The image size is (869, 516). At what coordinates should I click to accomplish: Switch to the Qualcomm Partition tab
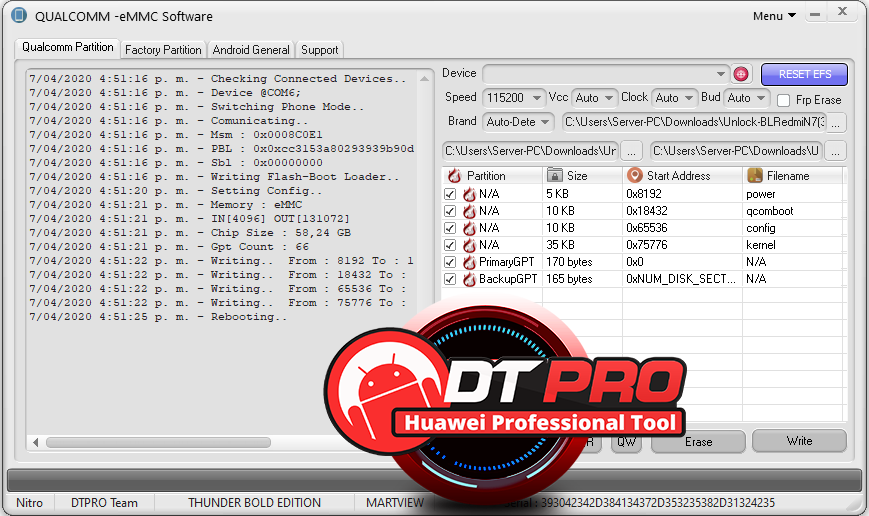point(68,48)
